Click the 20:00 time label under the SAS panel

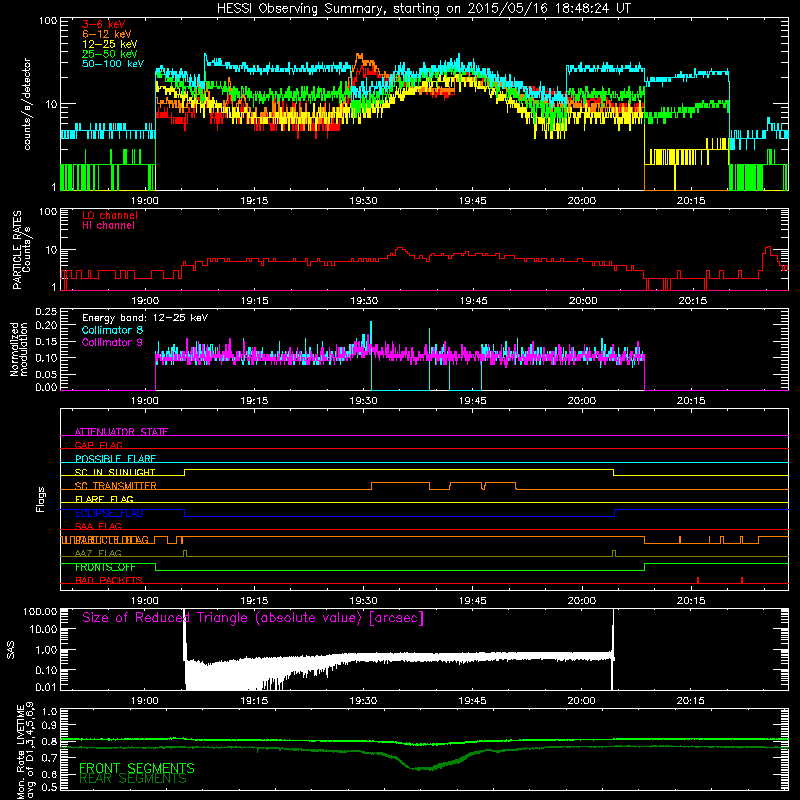(582, 701)
